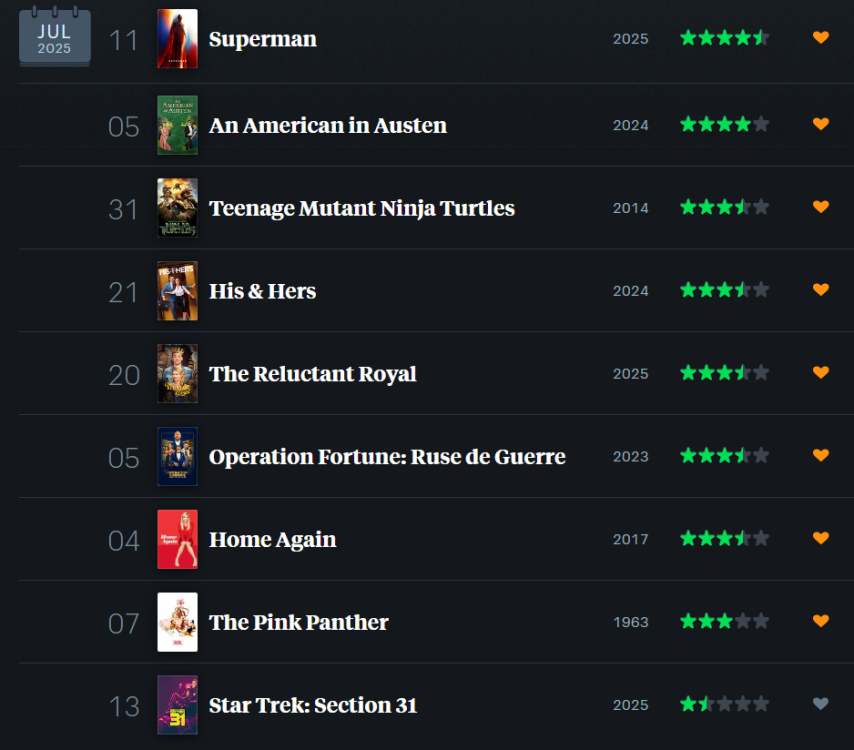This screenshot has height=750, width=854.
Task: Select the Home Again poster image
Action: pyautogui.click(x=177, y=539)
